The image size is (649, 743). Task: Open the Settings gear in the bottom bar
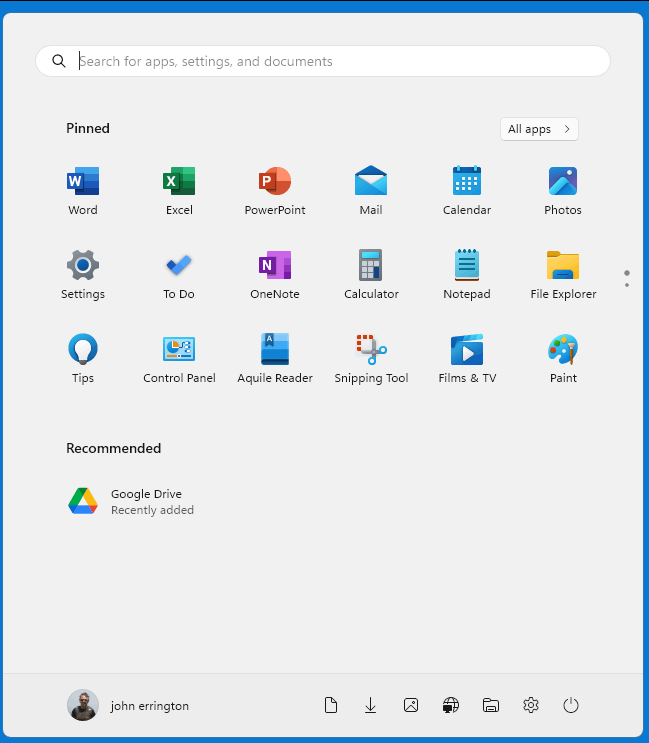[x=531, y=705]
